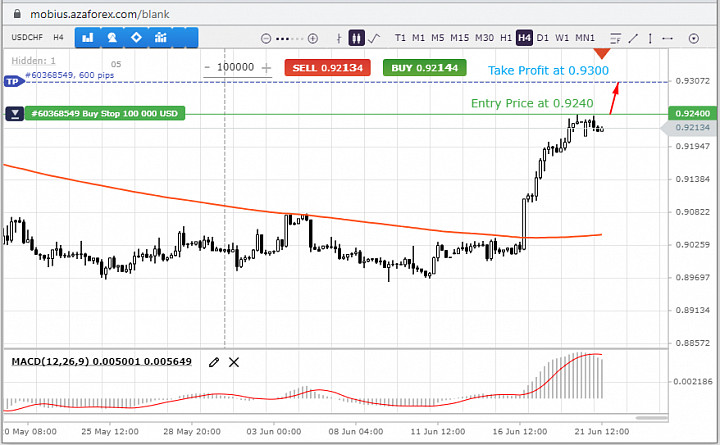Click the 100000 volume input field

coord(236,68)
